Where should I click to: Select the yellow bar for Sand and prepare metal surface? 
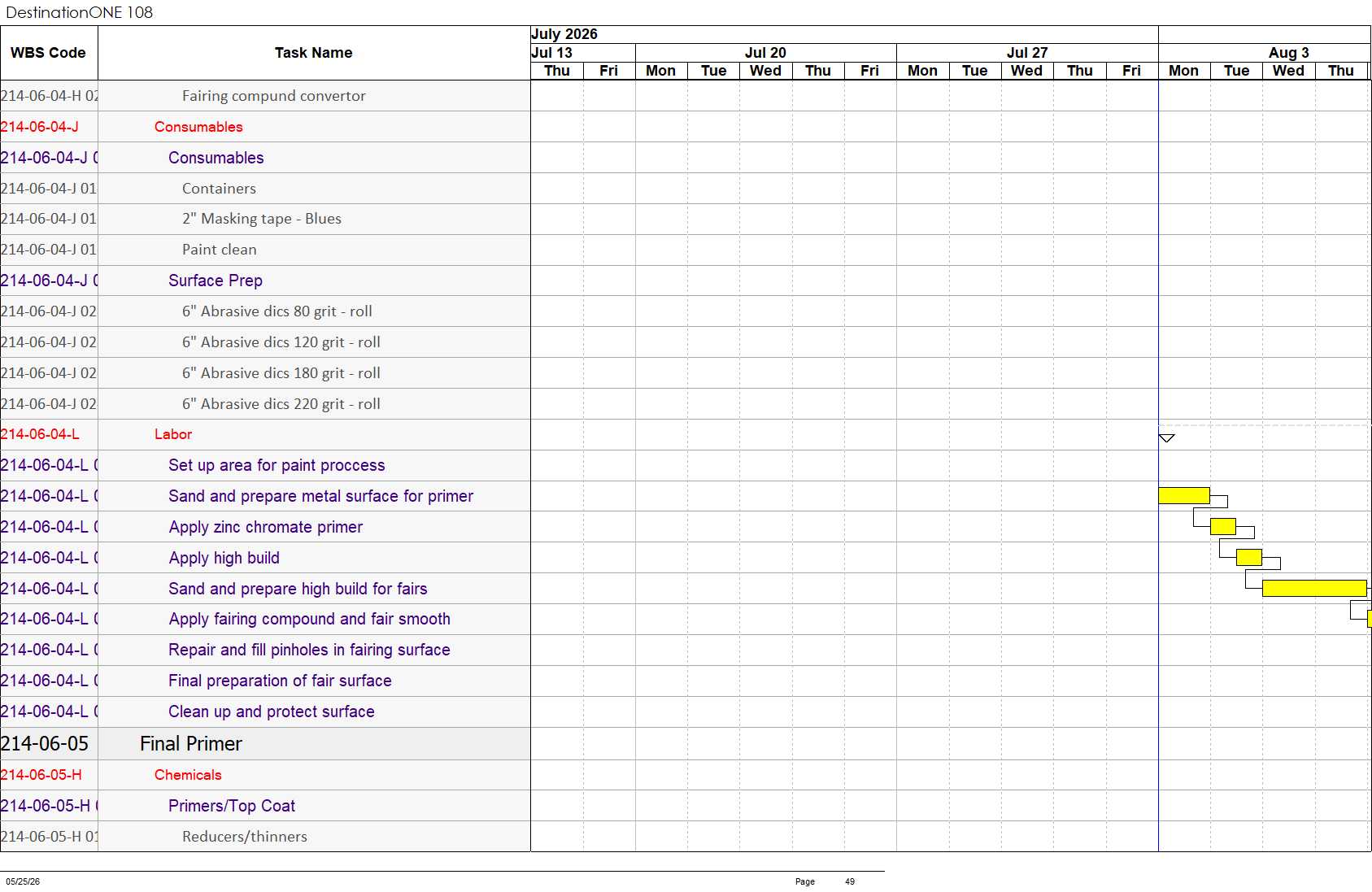click(x=1184, y=495)
